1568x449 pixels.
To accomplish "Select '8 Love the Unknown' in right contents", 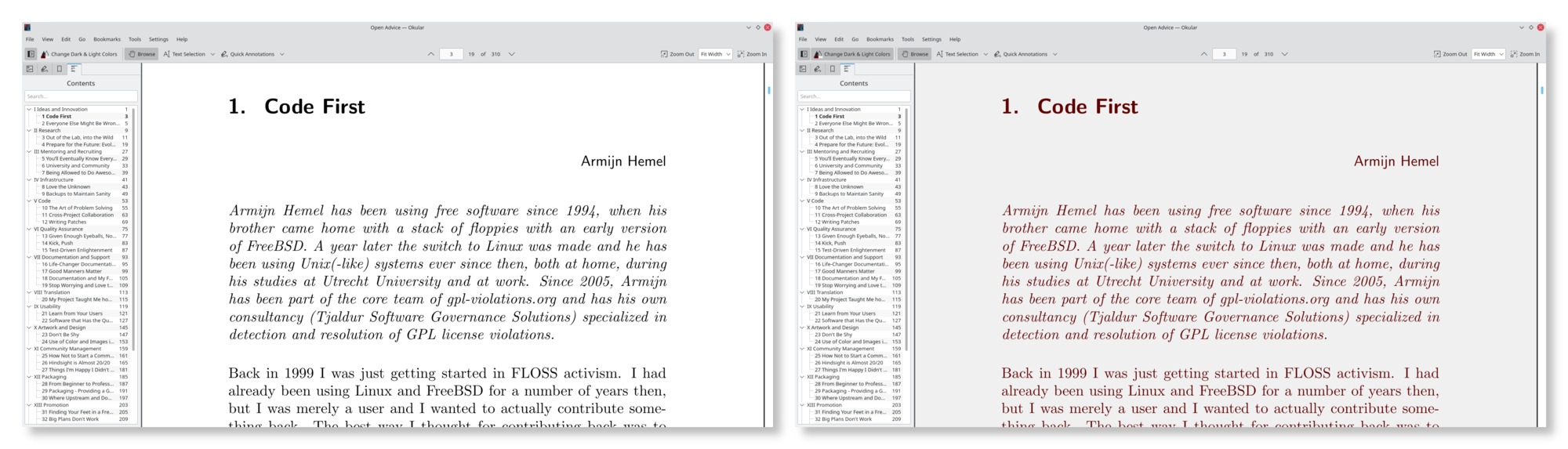I will click(839, 187).
